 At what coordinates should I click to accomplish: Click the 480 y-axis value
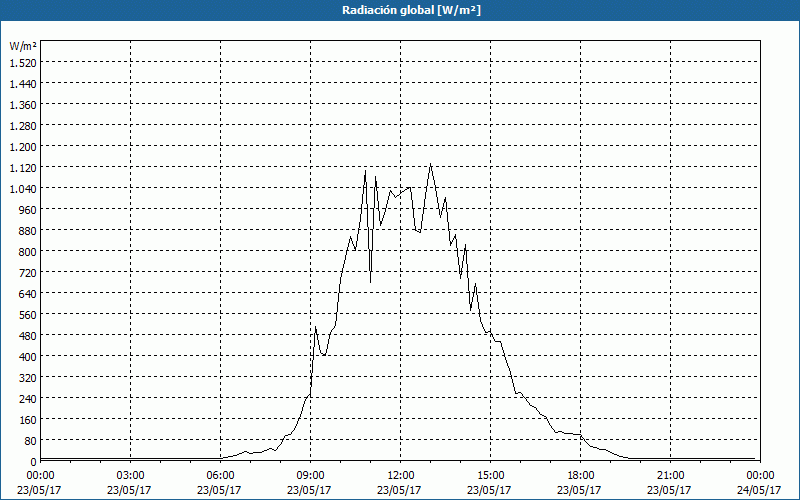pos(29,336)
